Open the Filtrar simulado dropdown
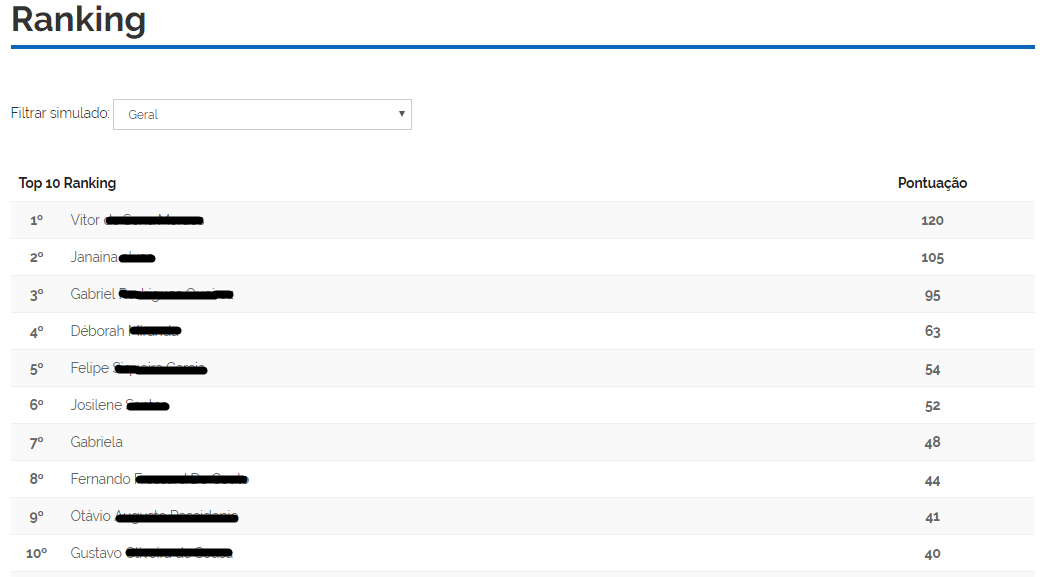The width and height of the screenshot is (1052, 577). [x=262, y=114]
